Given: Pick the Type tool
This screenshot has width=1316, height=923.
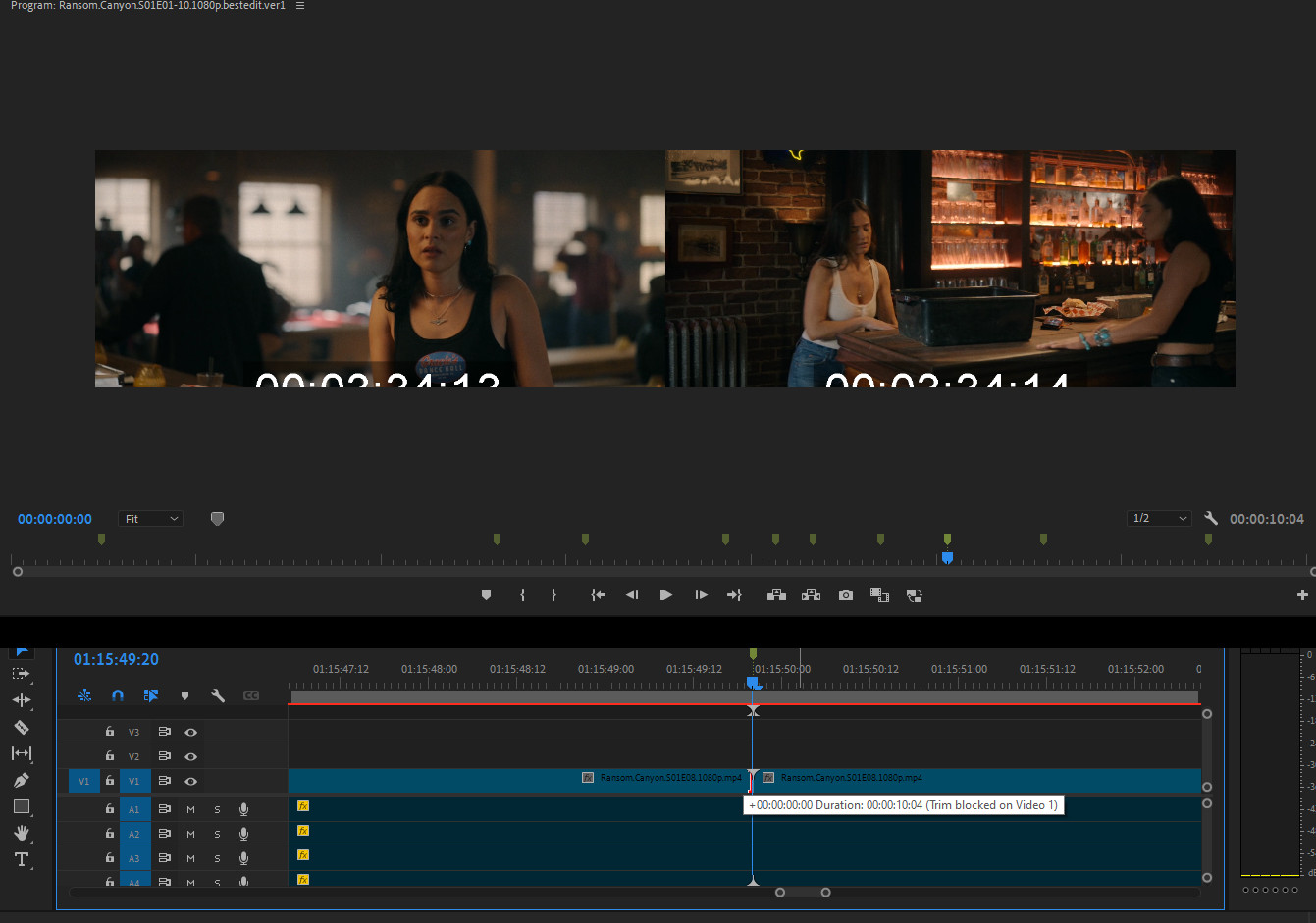Looking at the screenshot, I should point(21,859).
